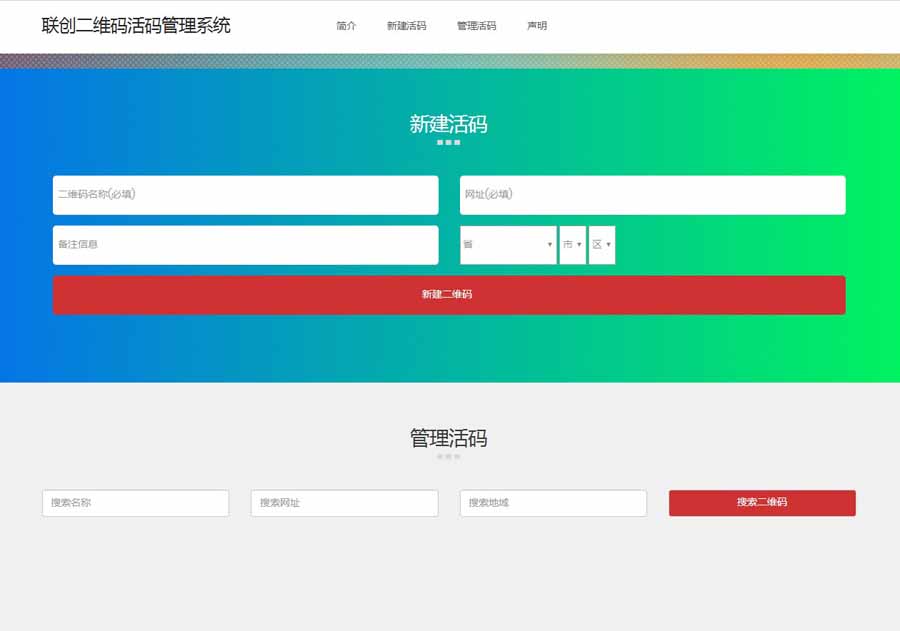This screenshot has width=900, height=631.
Task: Click into the 搜索地域 search field
Action: tap(553, 503)
